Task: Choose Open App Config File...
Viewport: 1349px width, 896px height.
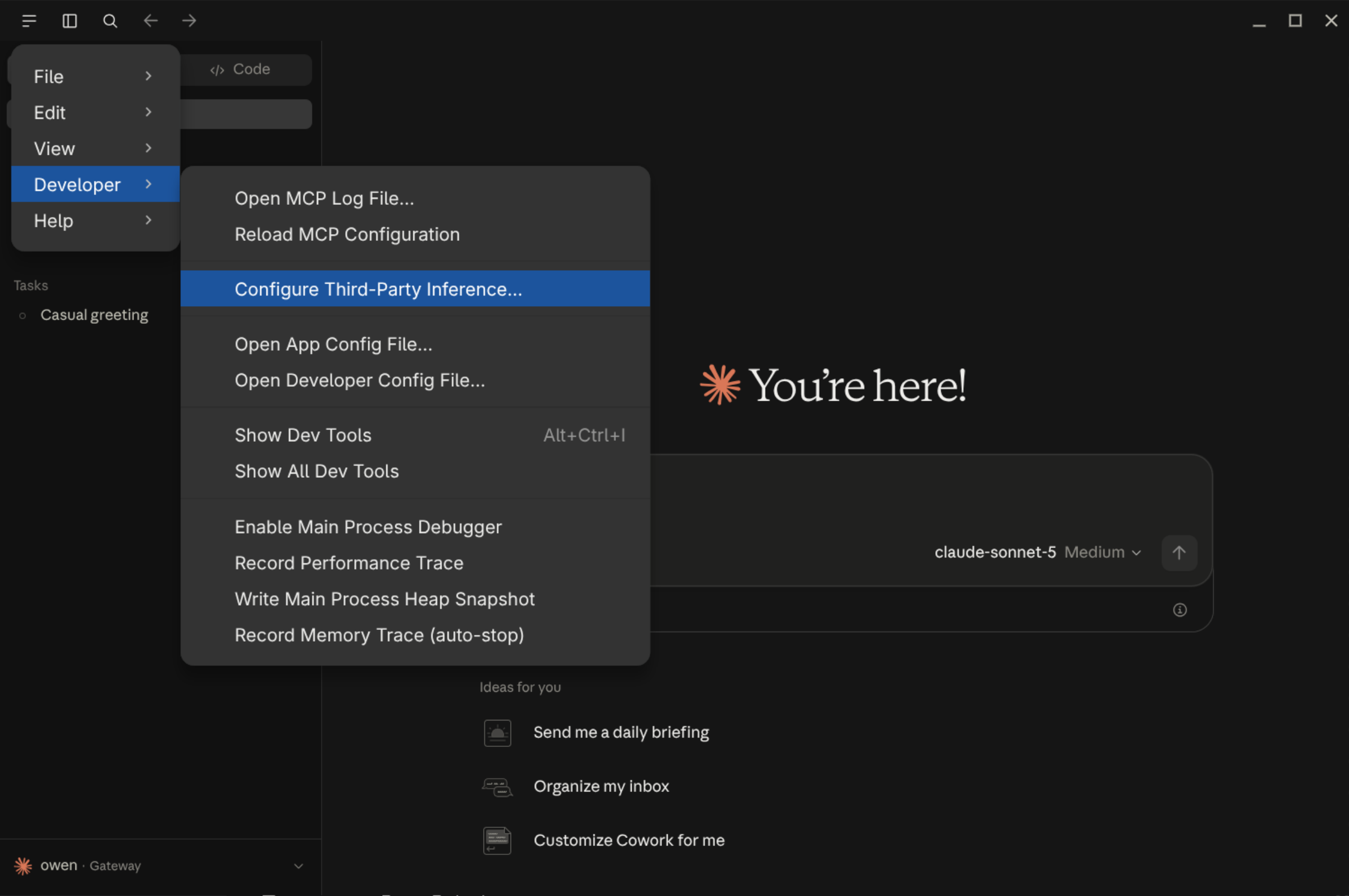Action: click(x=415, y=344)
